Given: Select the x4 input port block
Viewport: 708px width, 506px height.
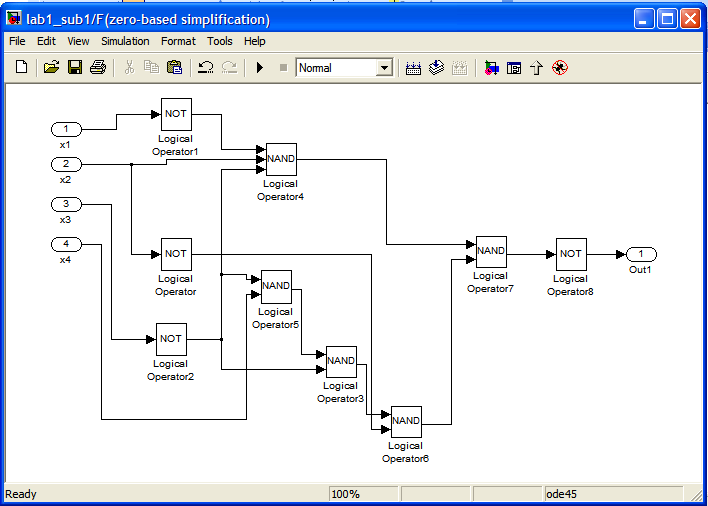Looking at the screenshot, I should [x=66, y=245].
